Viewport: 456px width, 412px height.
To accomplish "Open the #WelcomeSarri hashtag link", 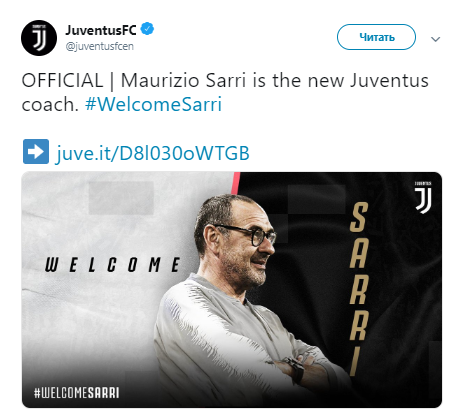I will [x=153, y=104].
